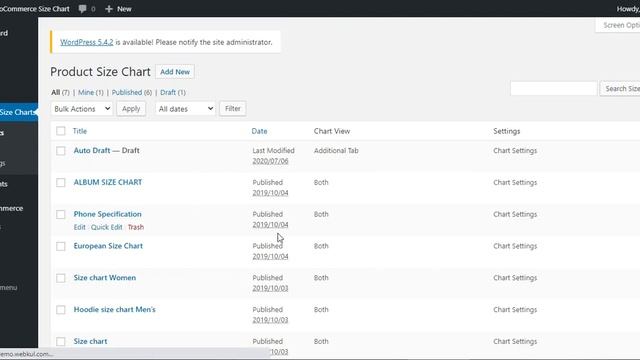Open the WordPress 5.4.2 update link
This screenshot has height=360, width=640.
coord(87,42)
